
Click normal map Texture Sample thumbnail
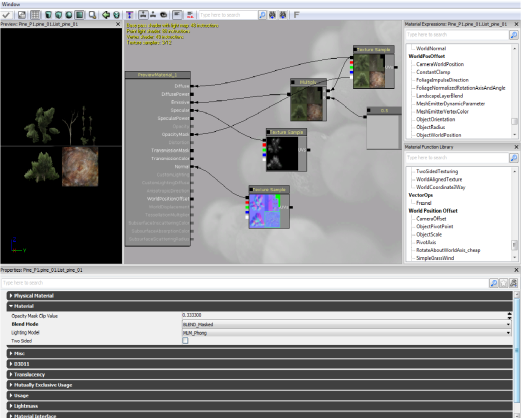pyautogui.click(x=265, y=211)
